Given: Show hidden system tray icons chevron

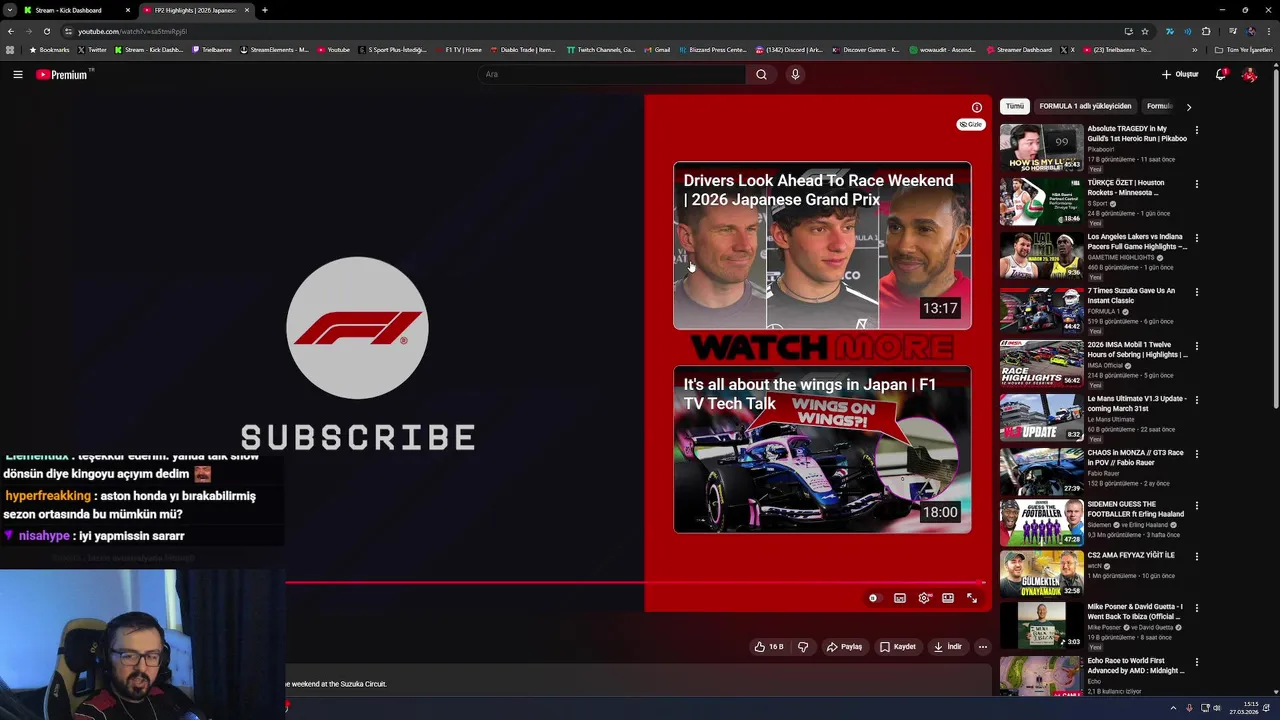Looking at the screenshot, I should click(x=1173, y=708).
